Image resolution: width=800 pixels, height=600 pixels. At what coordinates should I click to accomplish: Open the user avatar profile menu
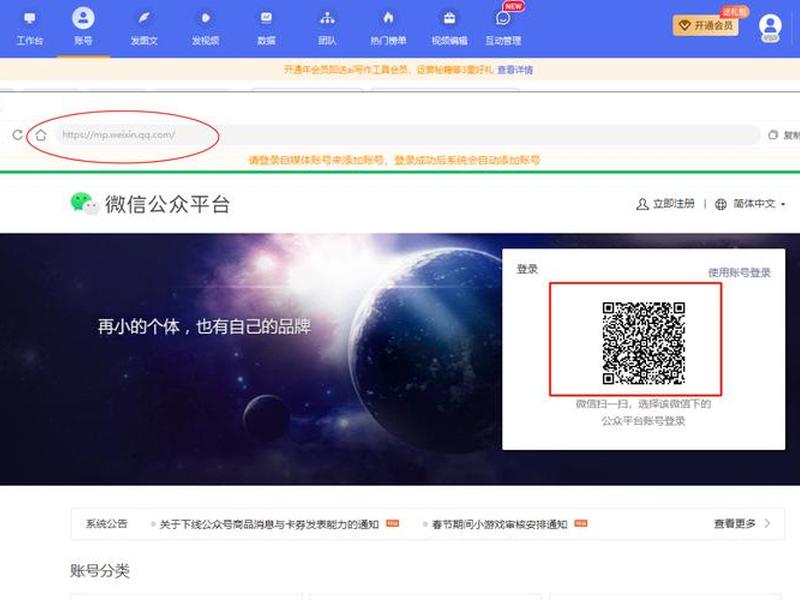(770, 27)
